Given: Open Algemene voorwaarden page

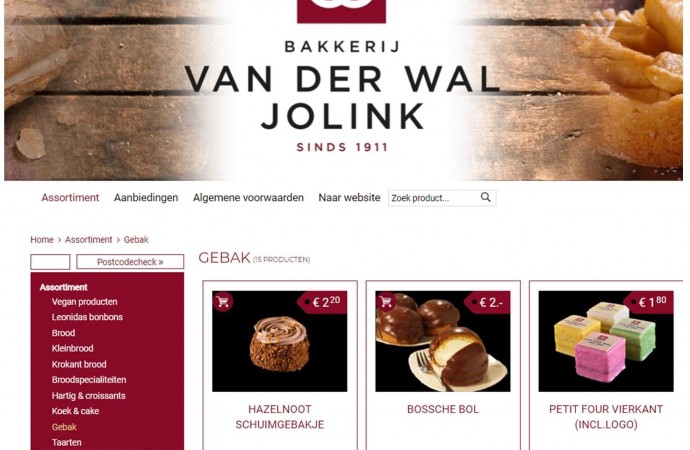Looking at the screenshot, I should [x=248, y=198].
